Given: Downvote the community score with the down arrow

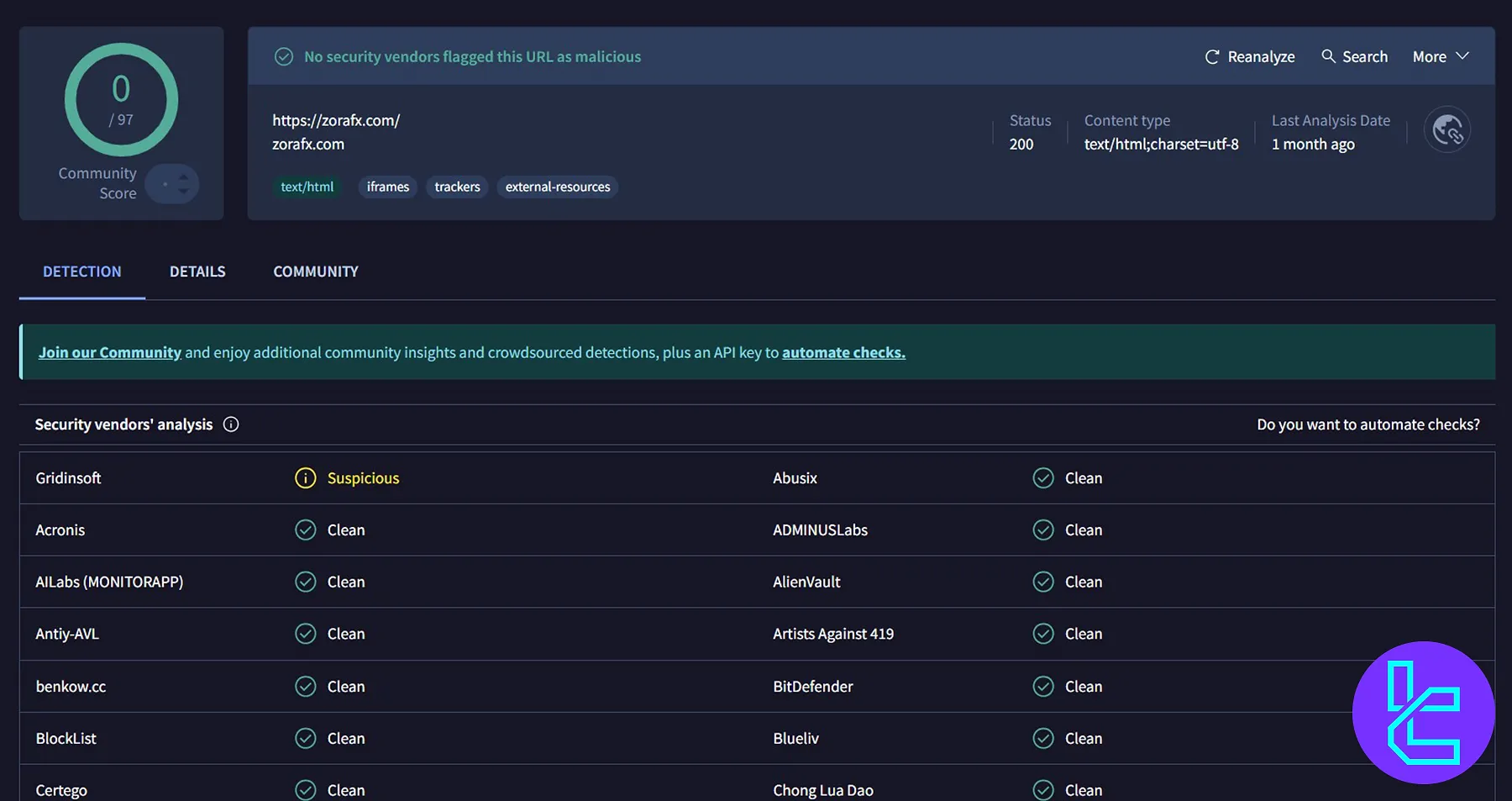Looking at the screenshot, I should coord(183,191).
